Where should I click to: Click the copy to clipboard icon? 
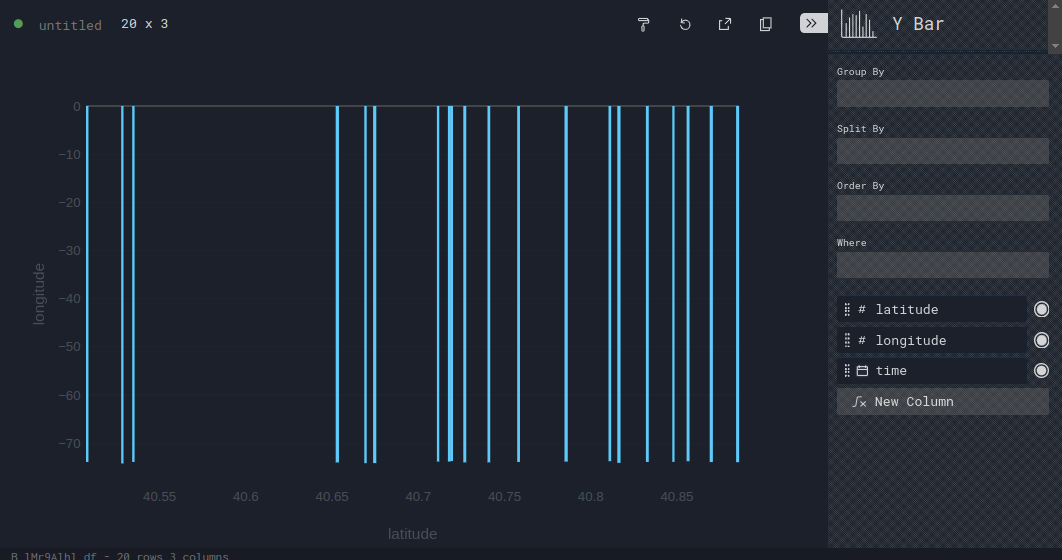coord(765,24)
